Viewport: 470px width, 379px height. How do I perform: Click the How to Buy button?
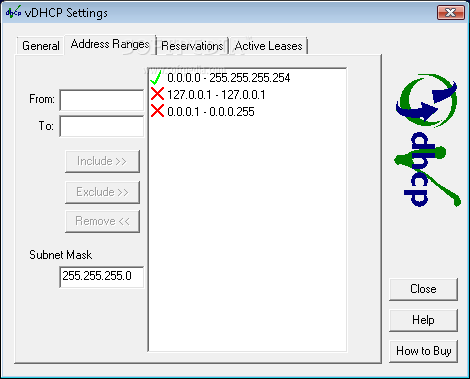coord(423,351)
